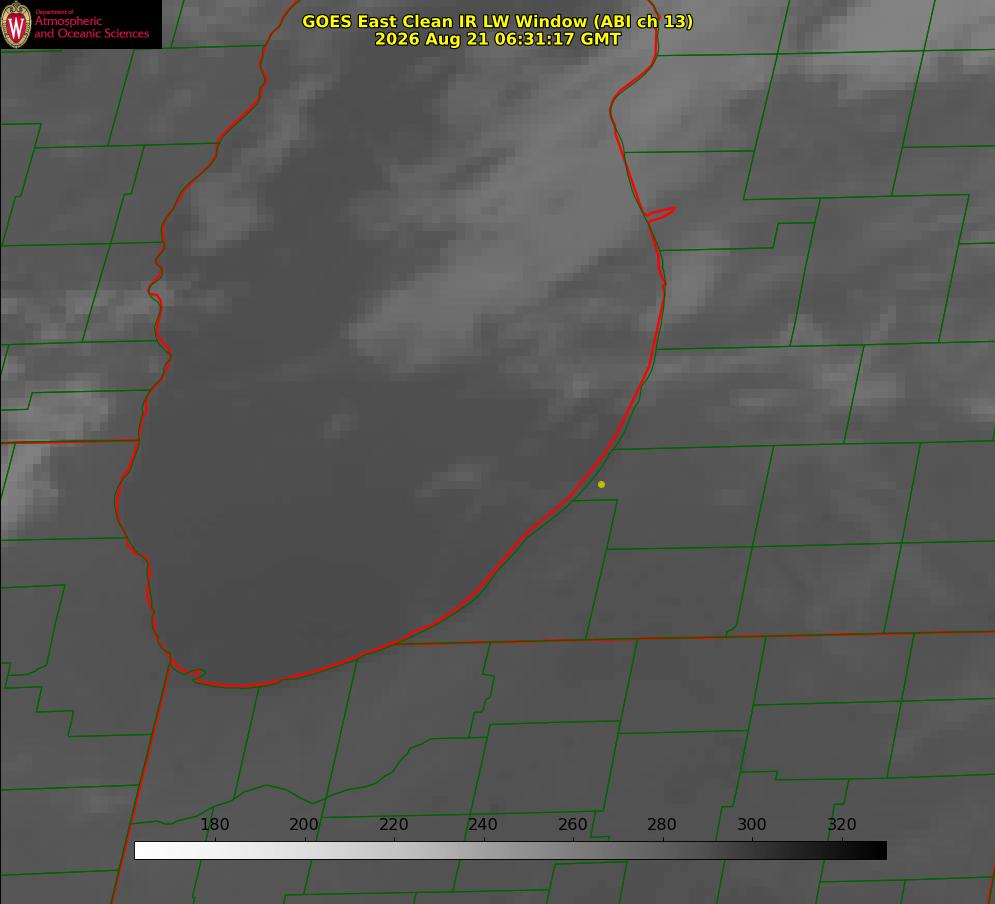This screenshot has height=904, width=995.
Task: Click the yellow dot marker near the shoreline
Action: (x=601, y=484)
